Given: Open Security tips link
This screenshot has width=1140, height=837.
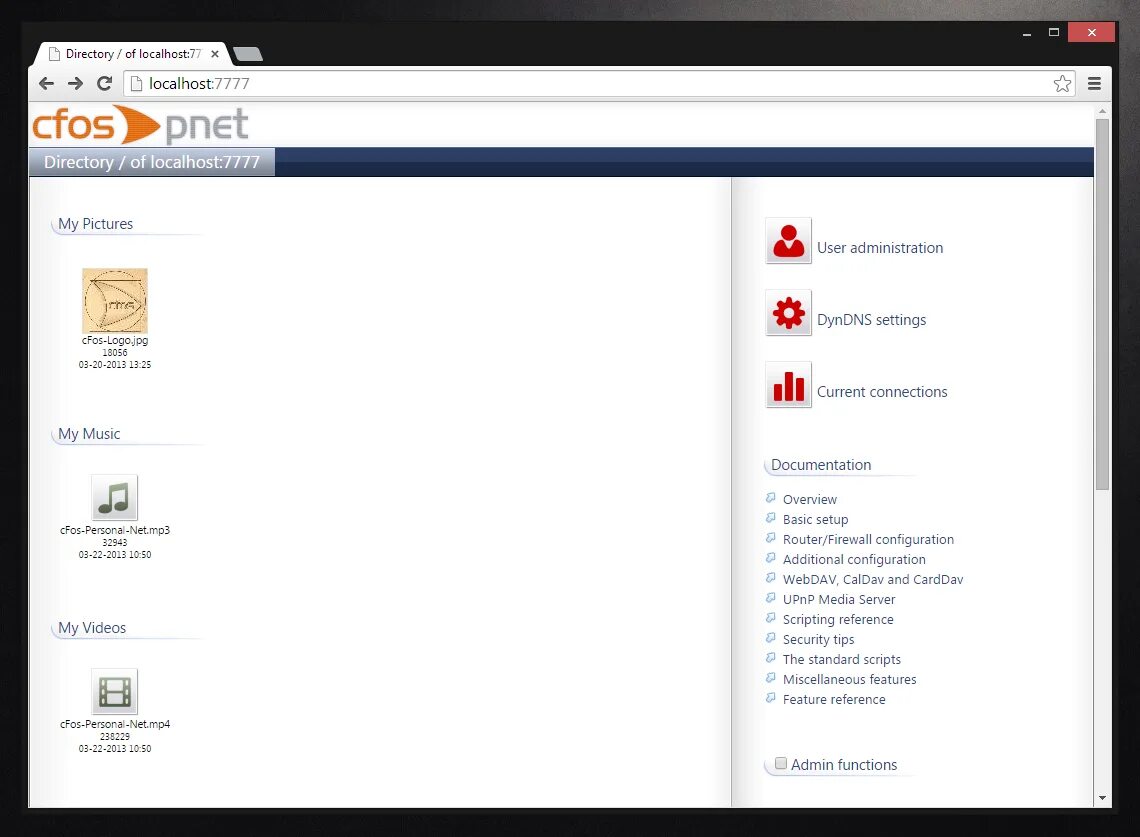Looking at the screenshot, I should (x=819, y=639).
